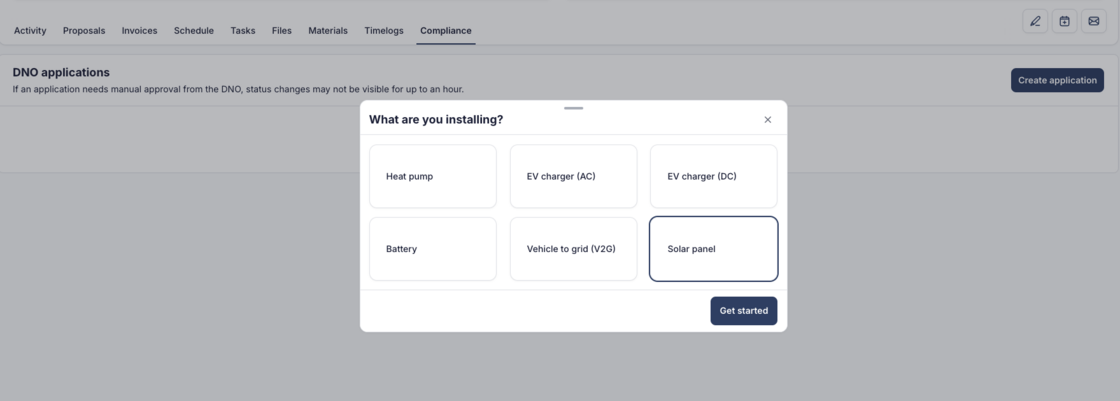Click the pen edit icon
Screen dimensions: 1120x401
[1035, 21]
